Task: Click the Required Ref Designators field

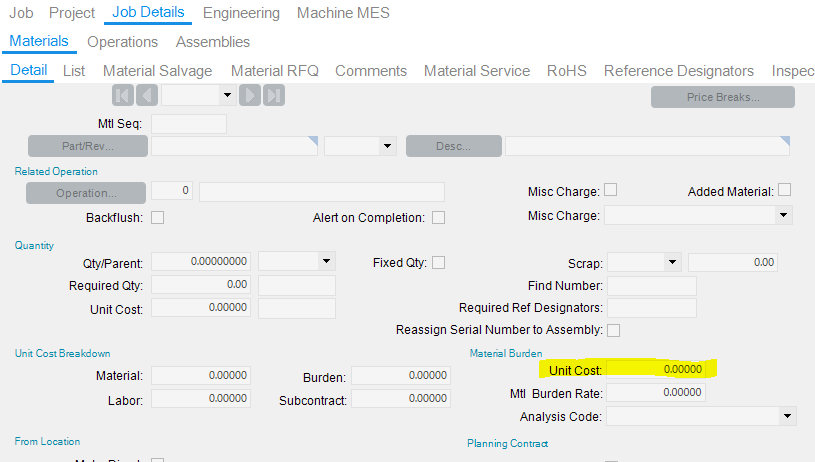Action: tap(652, 308)
